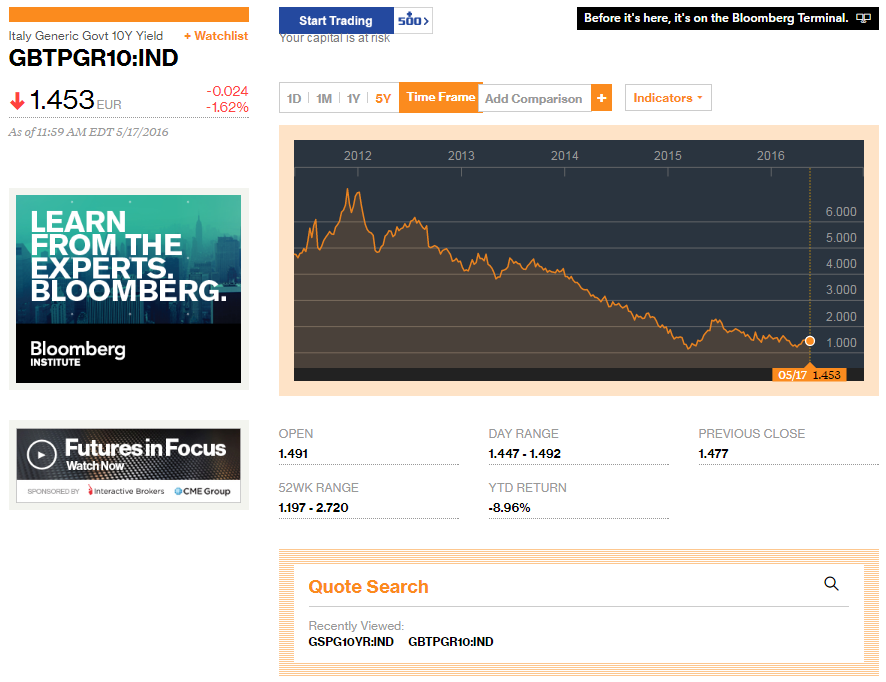Click the 6.000 y-axis value
Viewport: 886px width, 682px height.
841,211
